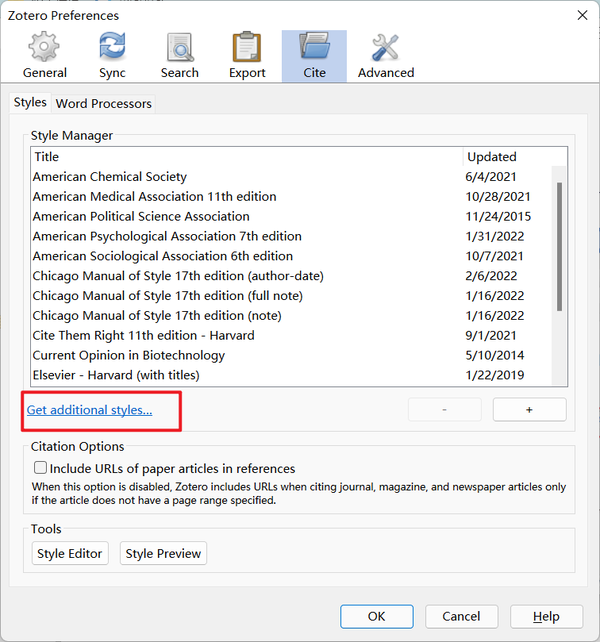This screenshot has height=642, width=600.
Task: Open the Style Editor
Action: (70, 553)
